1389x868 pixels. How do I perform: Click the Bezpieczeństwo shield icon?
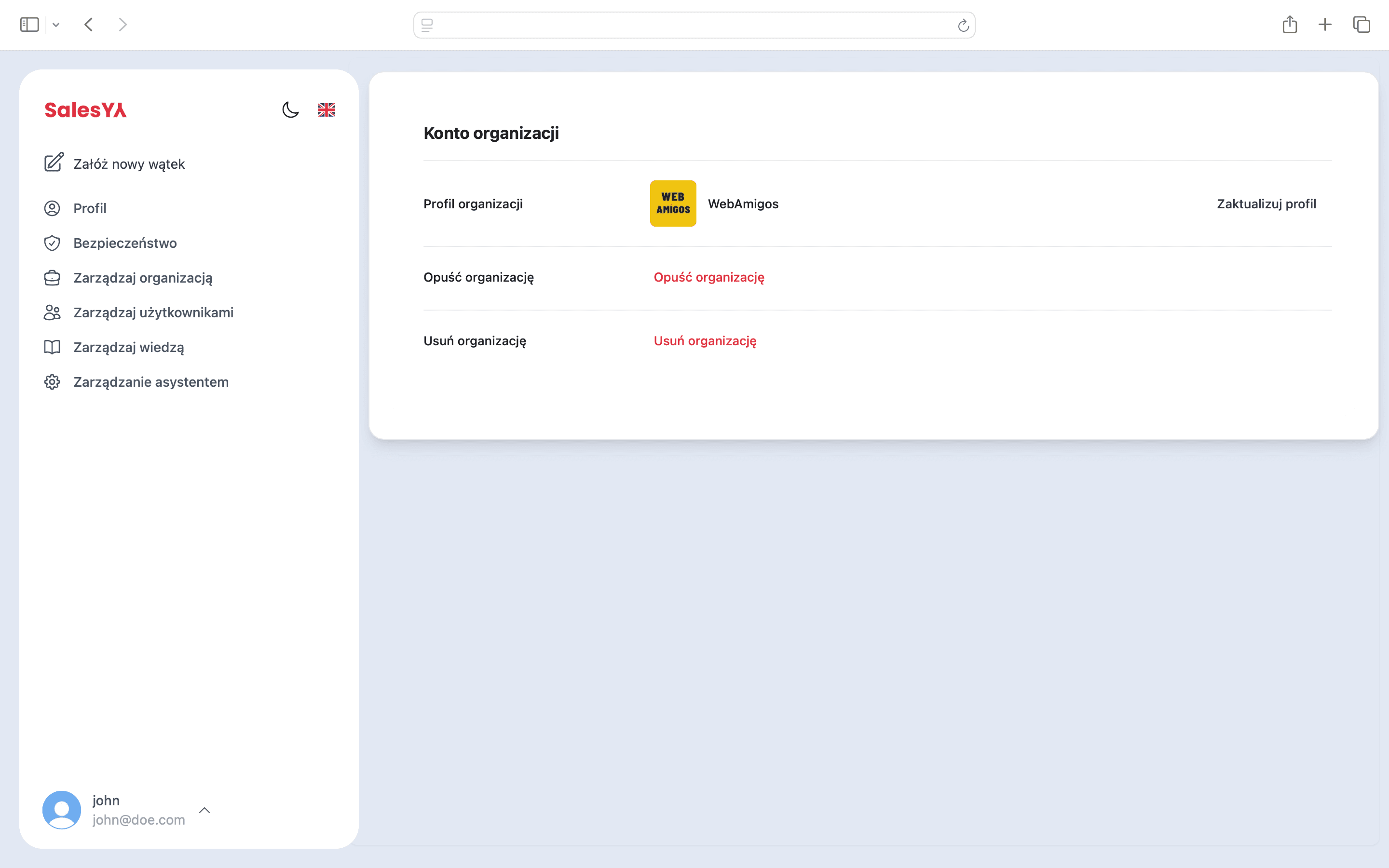[52, 243]
